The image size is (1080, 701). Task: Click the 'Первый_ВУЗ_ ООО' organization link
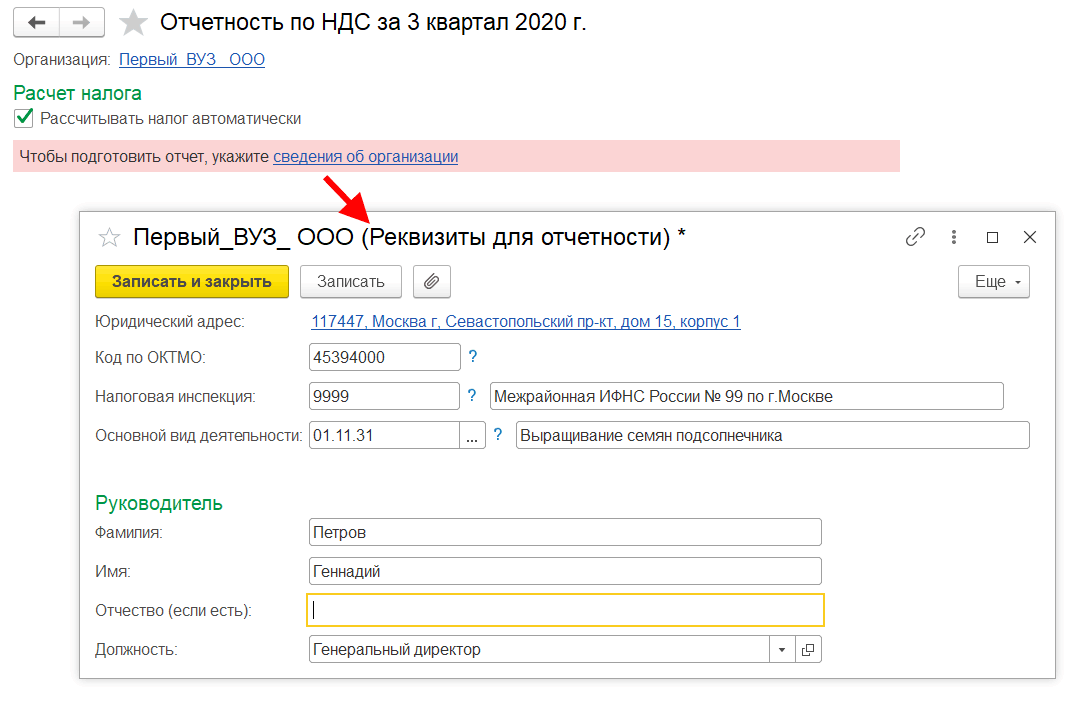pos(192,59)
